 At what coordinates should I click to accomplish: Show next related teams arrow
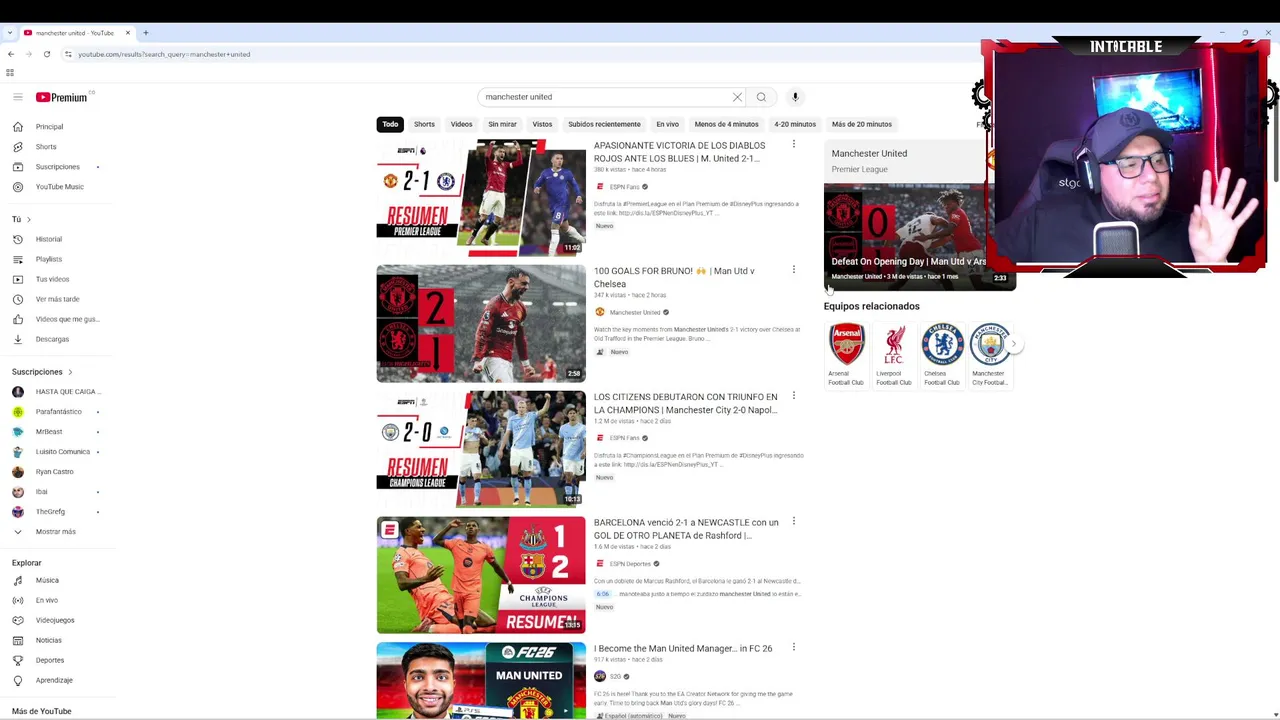pos(1013,344)
